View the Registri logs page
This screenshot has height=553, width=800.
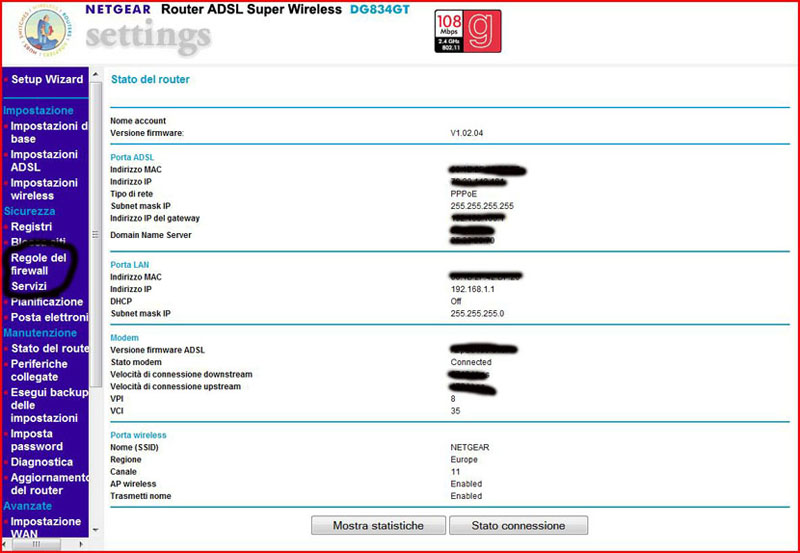click(x=31, y=227)
